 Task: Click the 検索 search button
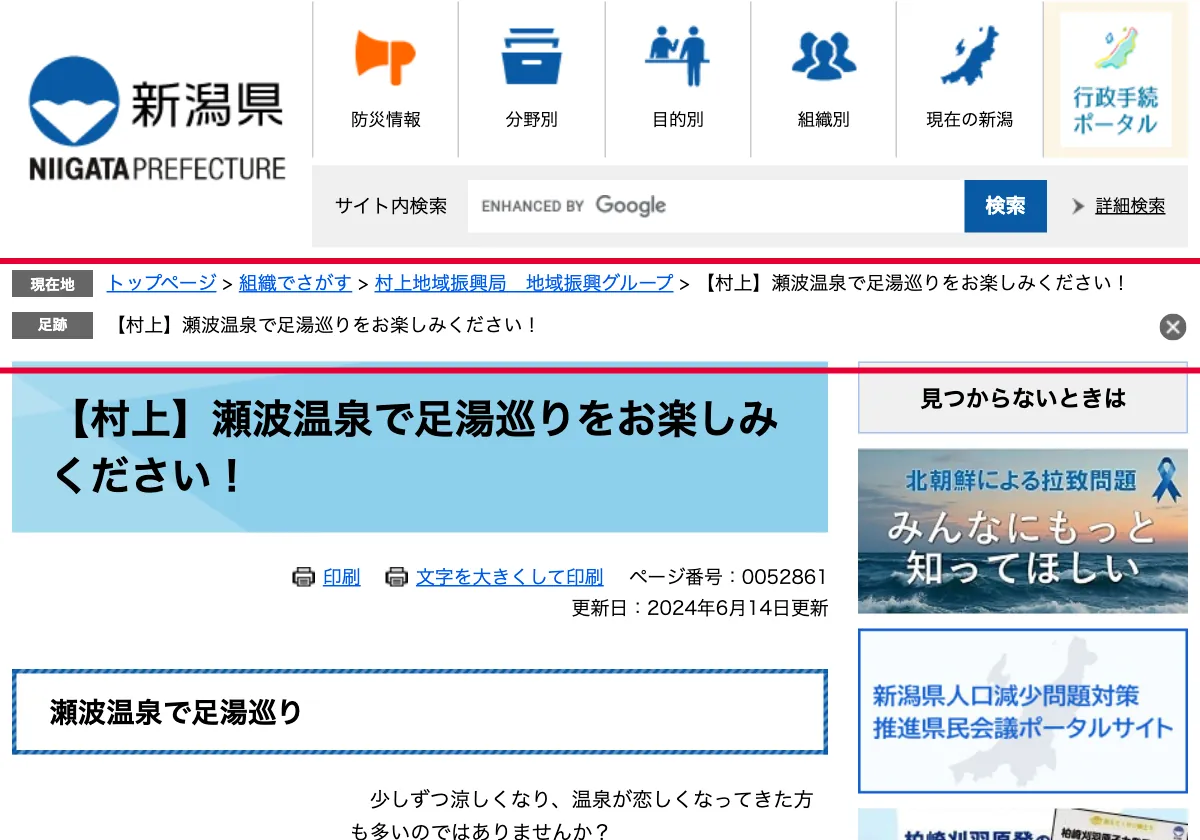click(1005, 206)
